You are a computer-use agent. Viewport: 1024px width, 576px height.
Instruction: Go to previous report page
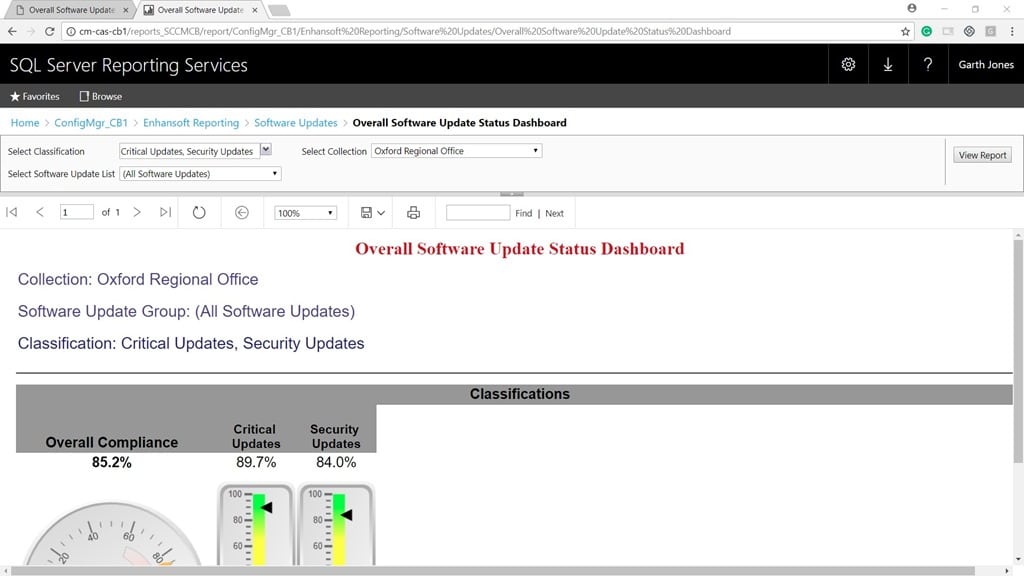[40, 212]
